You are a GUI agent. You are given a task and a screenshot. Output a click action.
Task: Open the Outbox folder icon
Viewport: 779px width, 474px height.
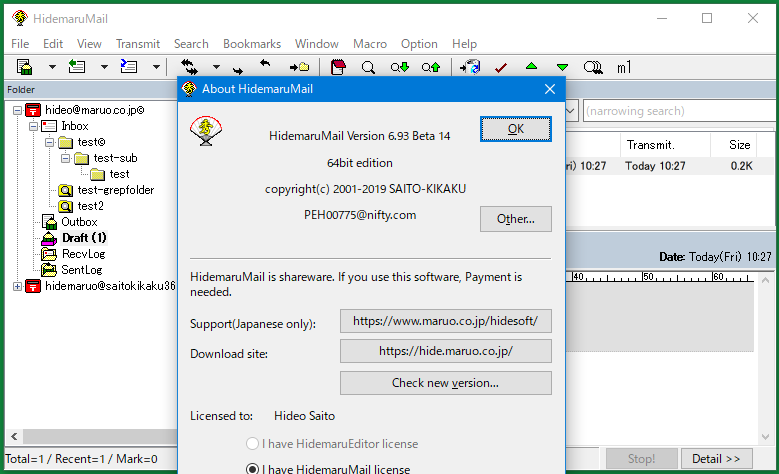tap(50, 222)
